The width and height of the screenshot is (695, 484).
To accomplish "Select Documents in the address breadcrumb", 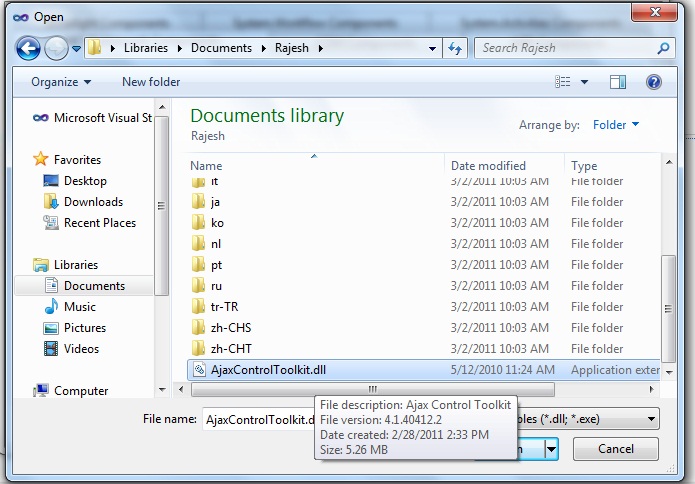I will [x=221, y=48].
